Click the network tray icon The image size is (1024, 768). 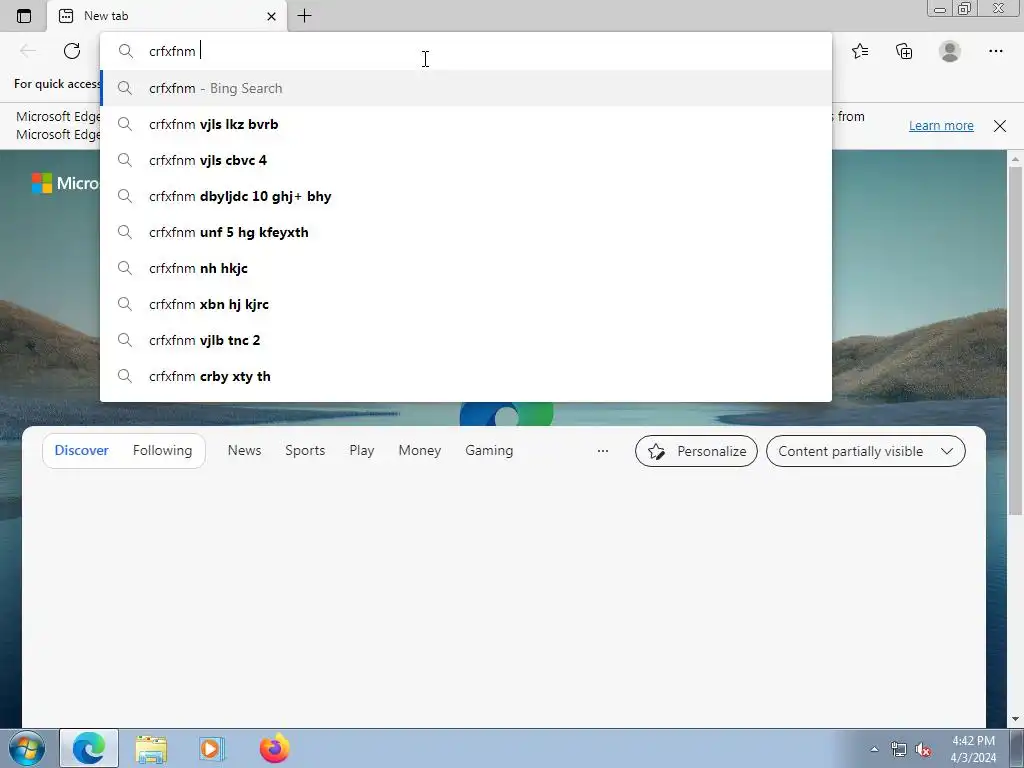point(899,749)
